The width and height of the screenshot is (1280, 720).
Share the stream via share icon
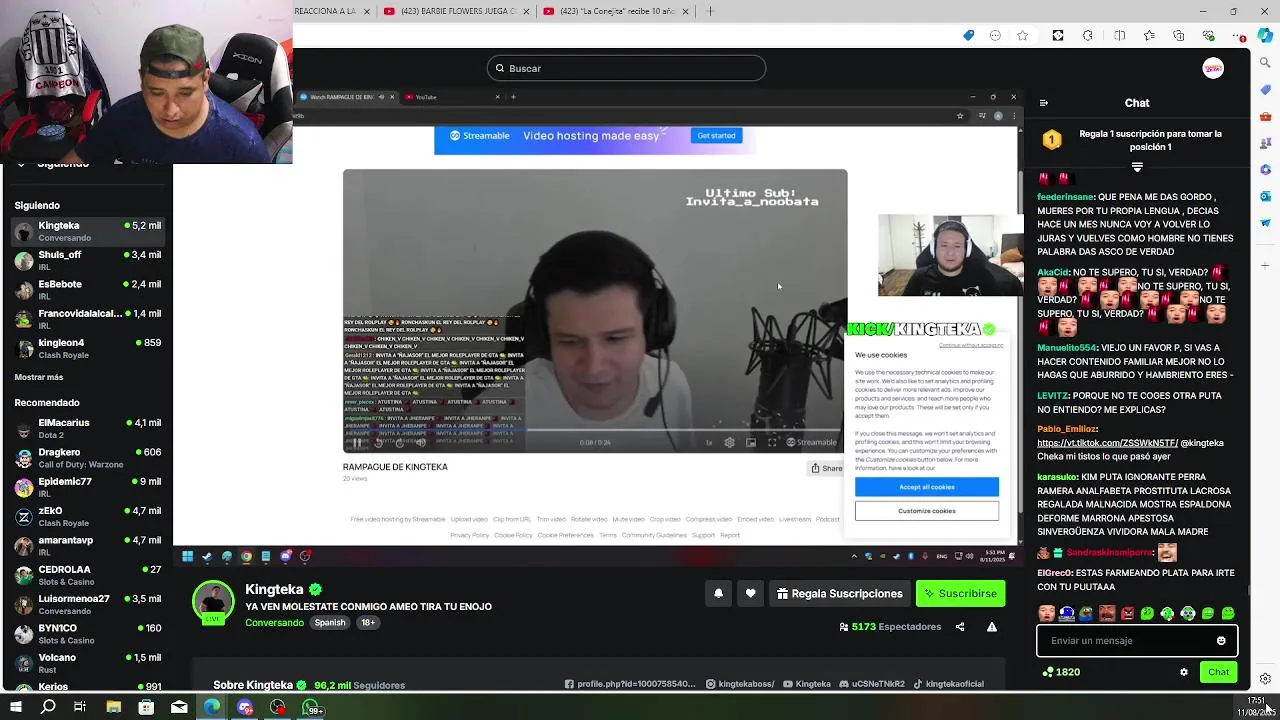[x=960, y=627]
